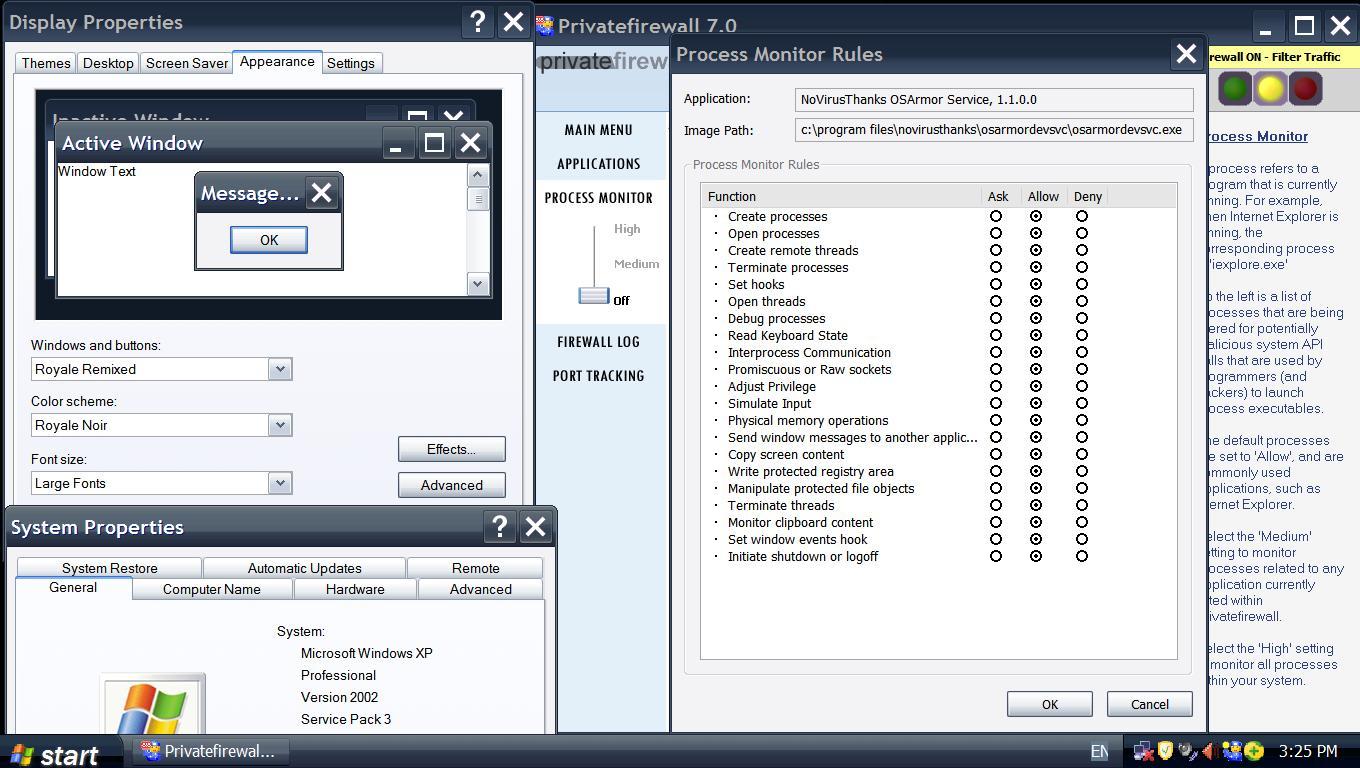The image size is (1360, 768).
Task: Maximize the Privatefirewall 7.0 window
Action: [1304, 26]
